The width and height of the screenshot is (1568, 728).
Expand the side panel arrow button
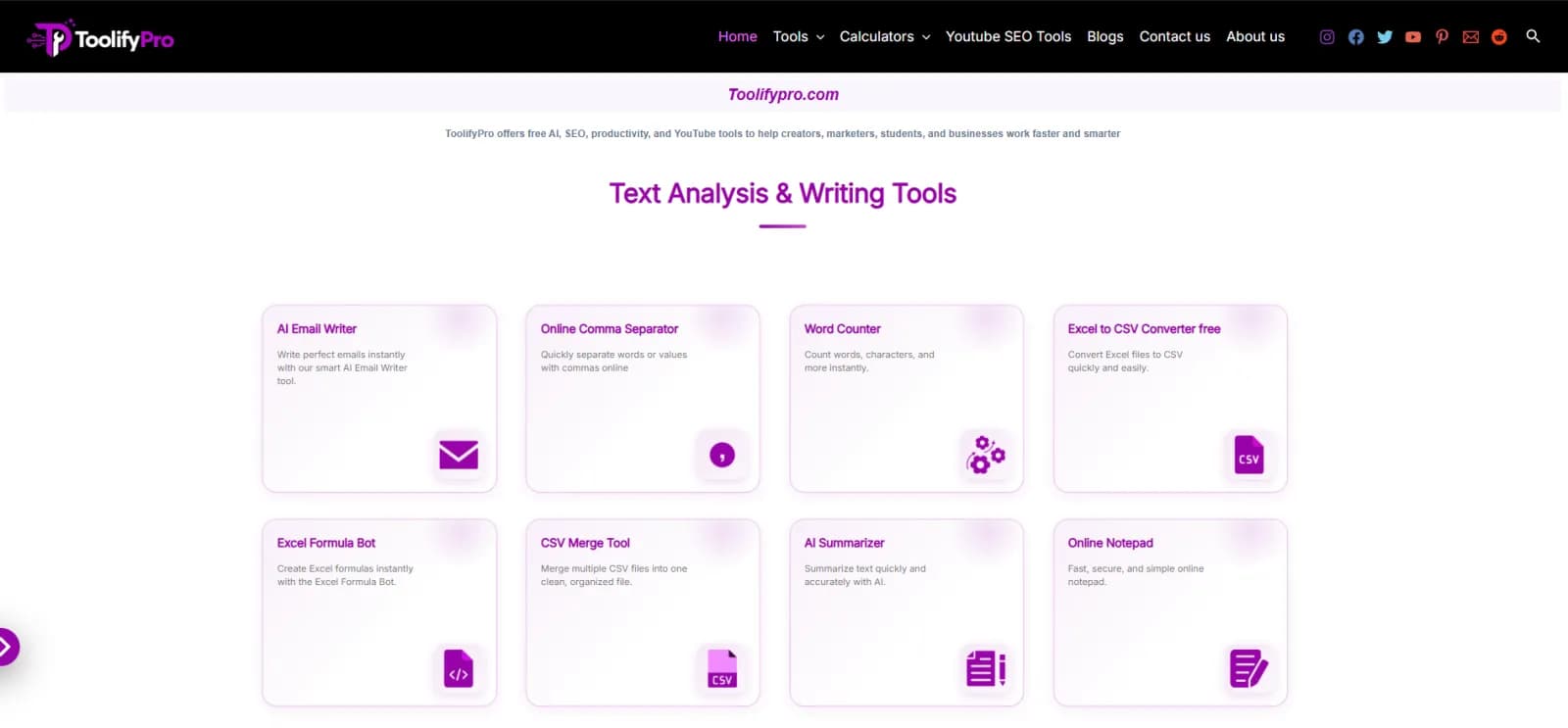(6, 647)
